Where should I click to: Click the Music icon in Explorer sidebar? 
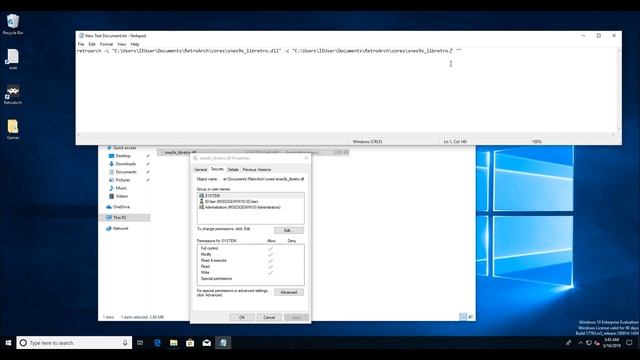(111, 188)
